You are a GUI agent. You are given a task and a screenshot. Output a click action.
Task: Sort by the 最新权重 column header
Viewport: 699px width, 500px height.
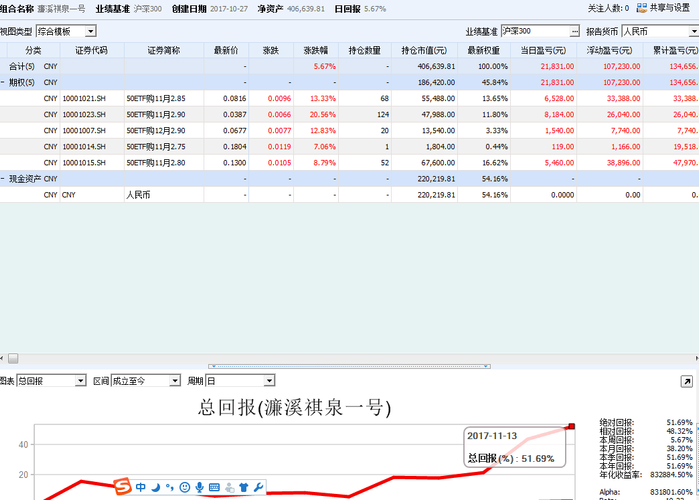pos(484,50)
